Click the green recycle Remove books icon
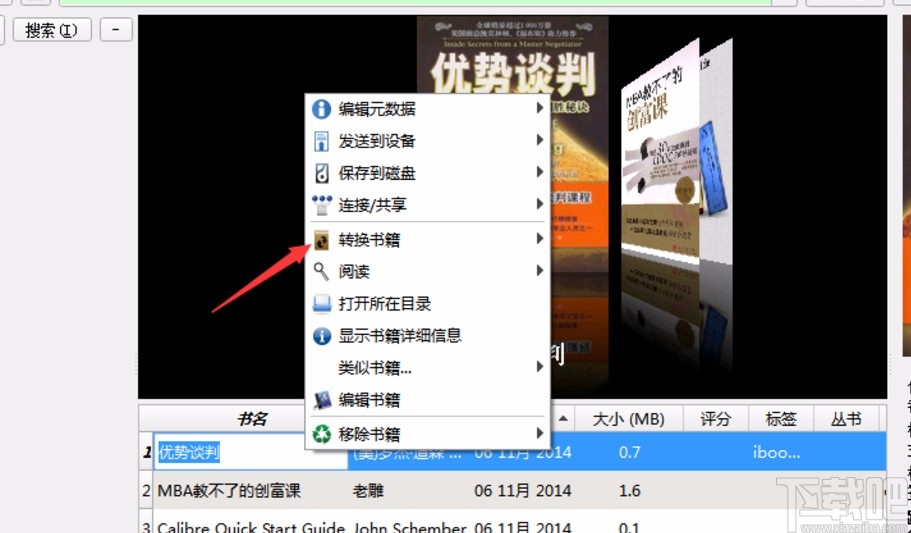Viewport: 911px width, 533px height. [321, 434]
